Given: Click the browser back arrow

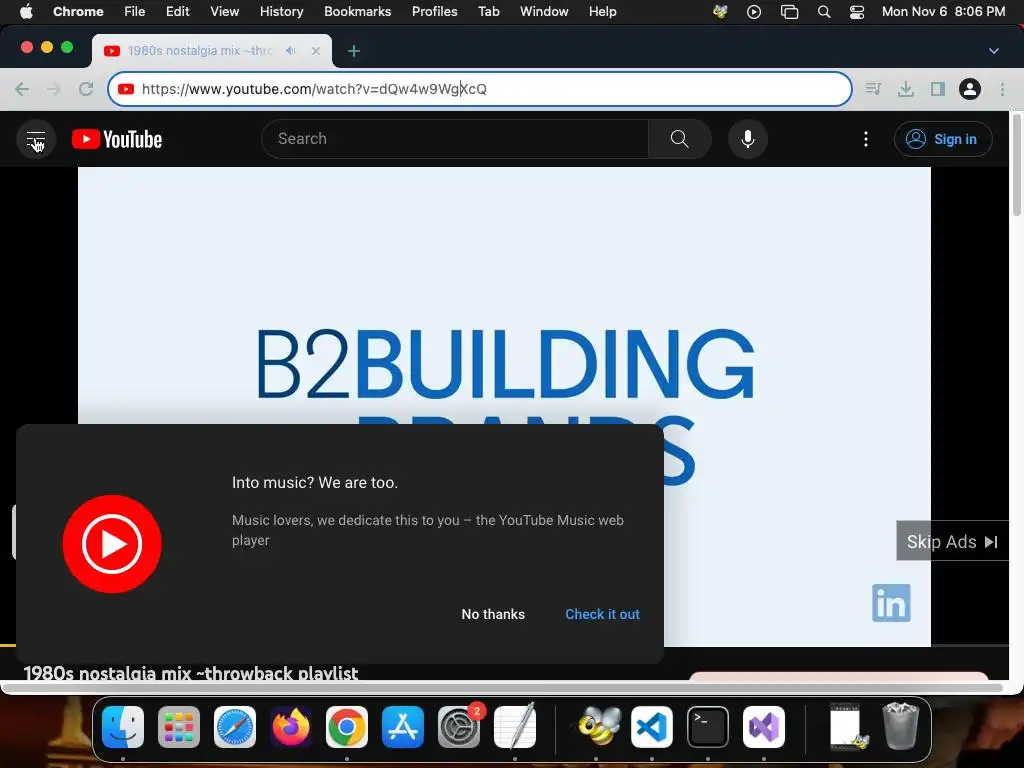Looking at the screenshot, I should point(22,89).
